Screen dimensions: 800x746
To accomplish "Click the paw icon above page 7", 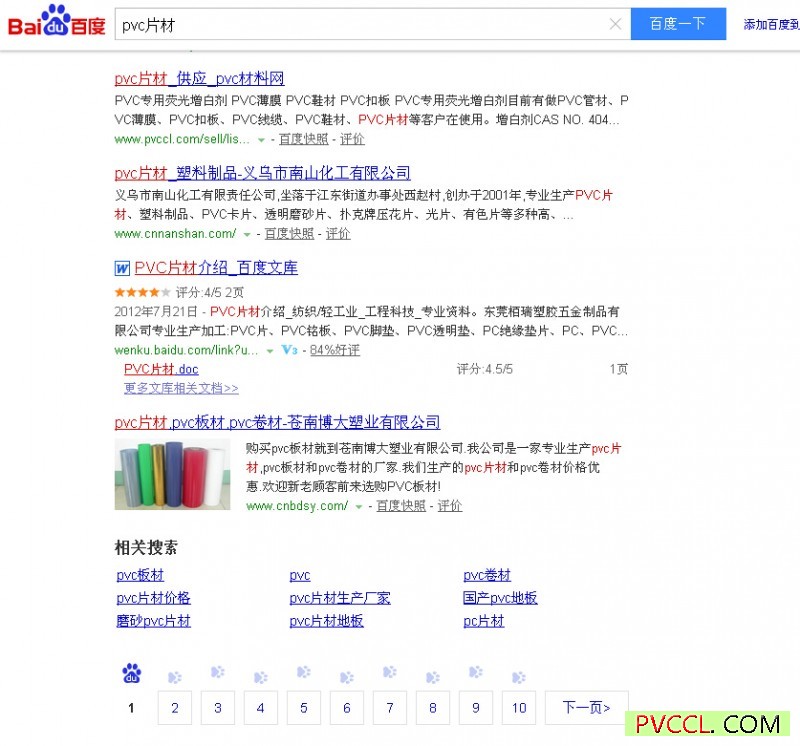I will pyautogui.click(x=390, y=672).
